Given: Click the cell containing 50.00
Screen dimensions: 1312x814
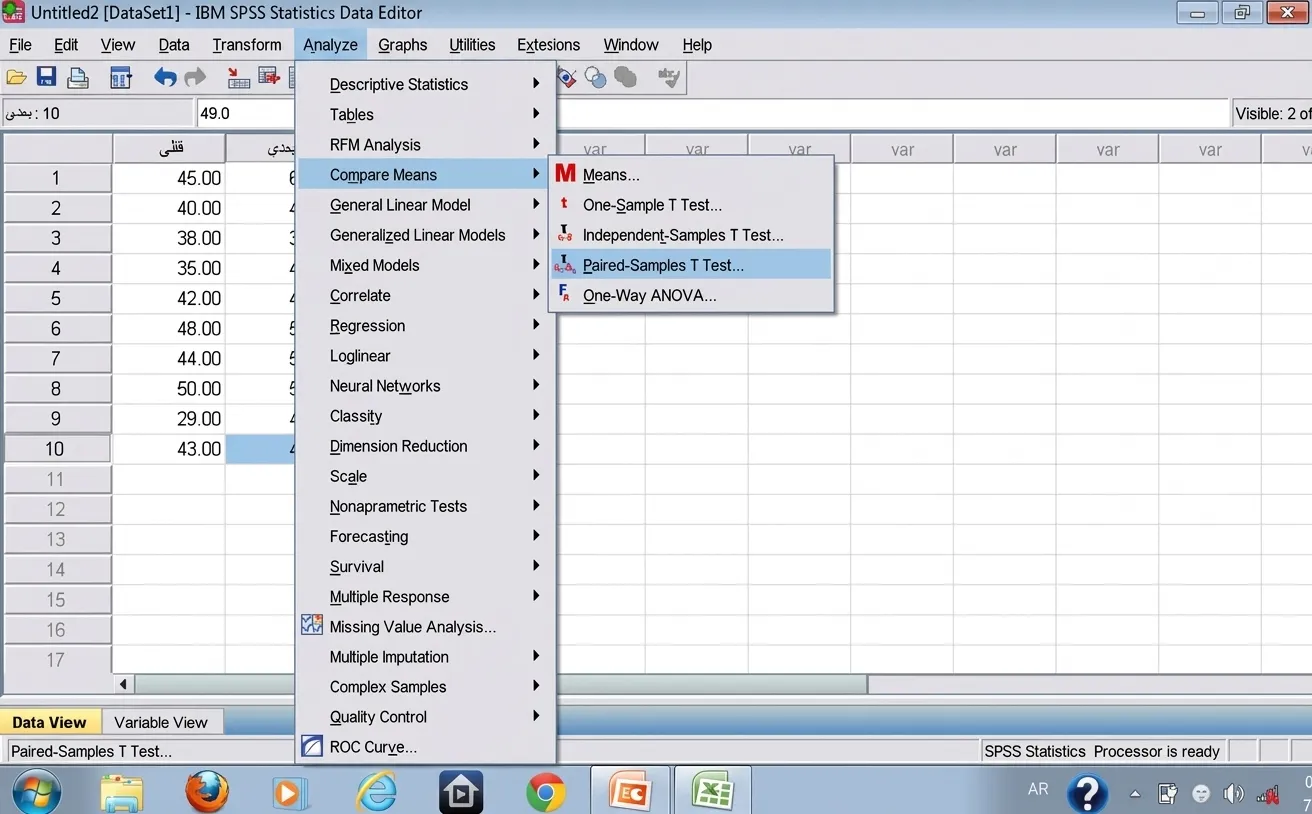Looking at the screenshot, I should click(x=169, y=388).
